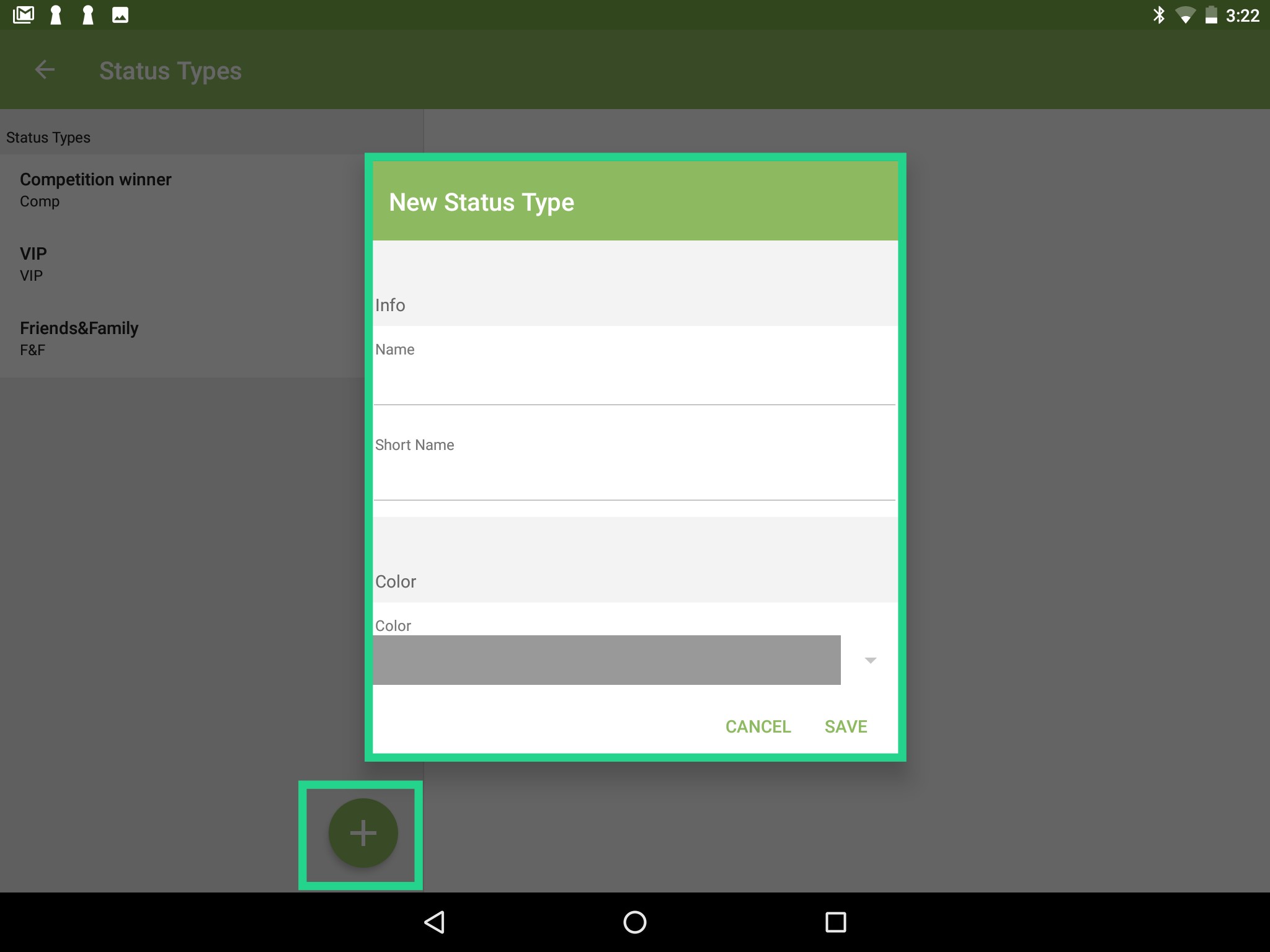Tap the Gmail notification icon

pos(24,15)
